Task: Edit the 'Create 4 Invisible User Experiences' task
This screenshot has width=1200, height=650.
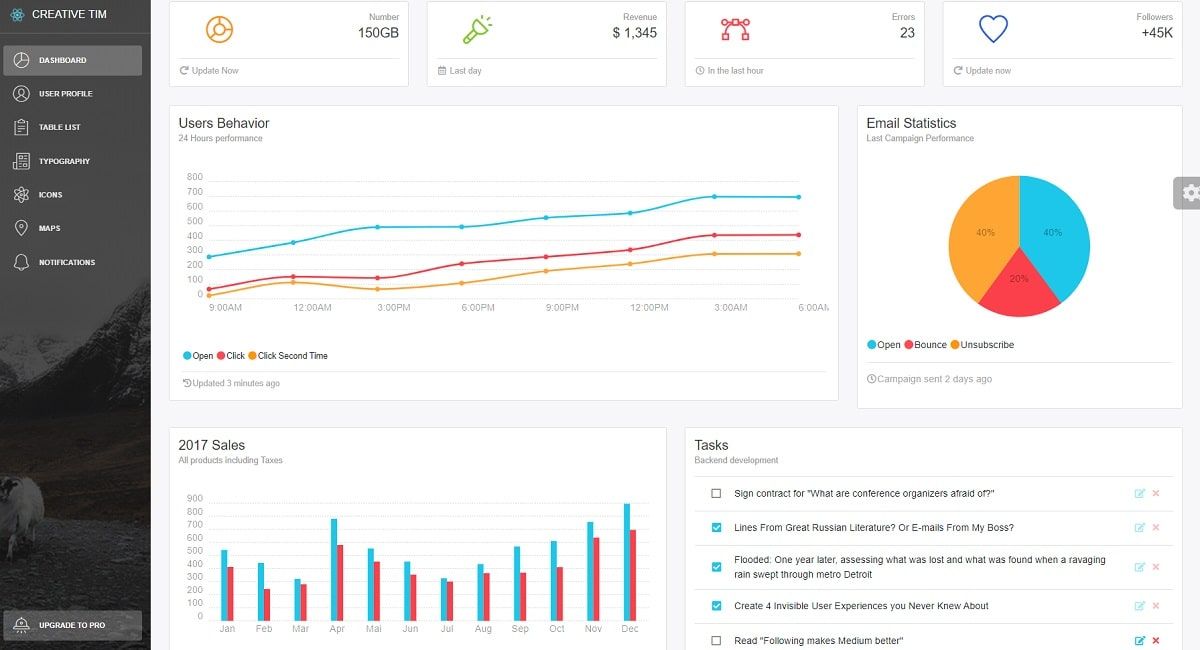Action: pos(1140,605)
